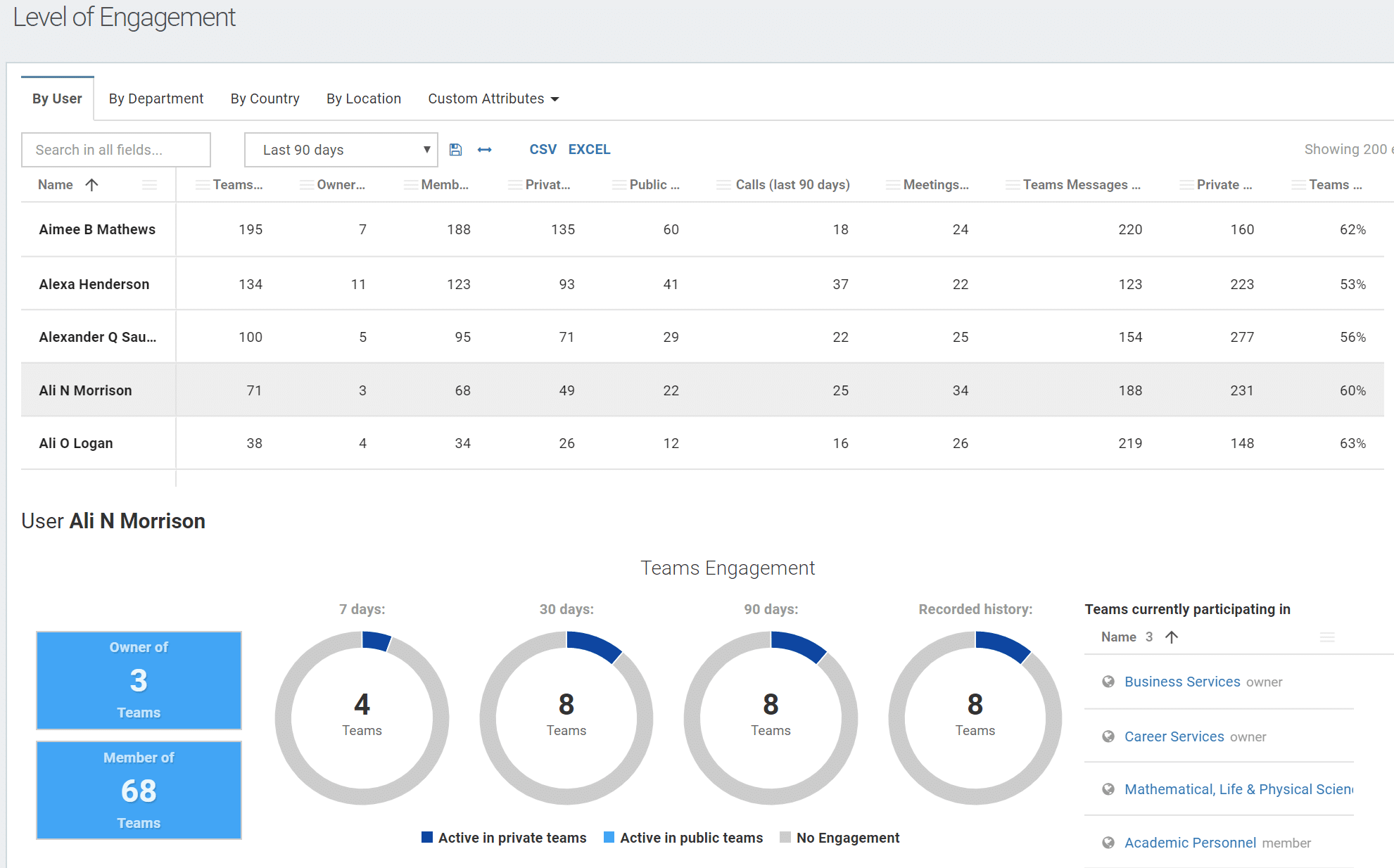The width and height of the screenshot is (1394, 868).
Task: Click globe icon beside Academic Personnel
Action: click(x=1108, y=843)
